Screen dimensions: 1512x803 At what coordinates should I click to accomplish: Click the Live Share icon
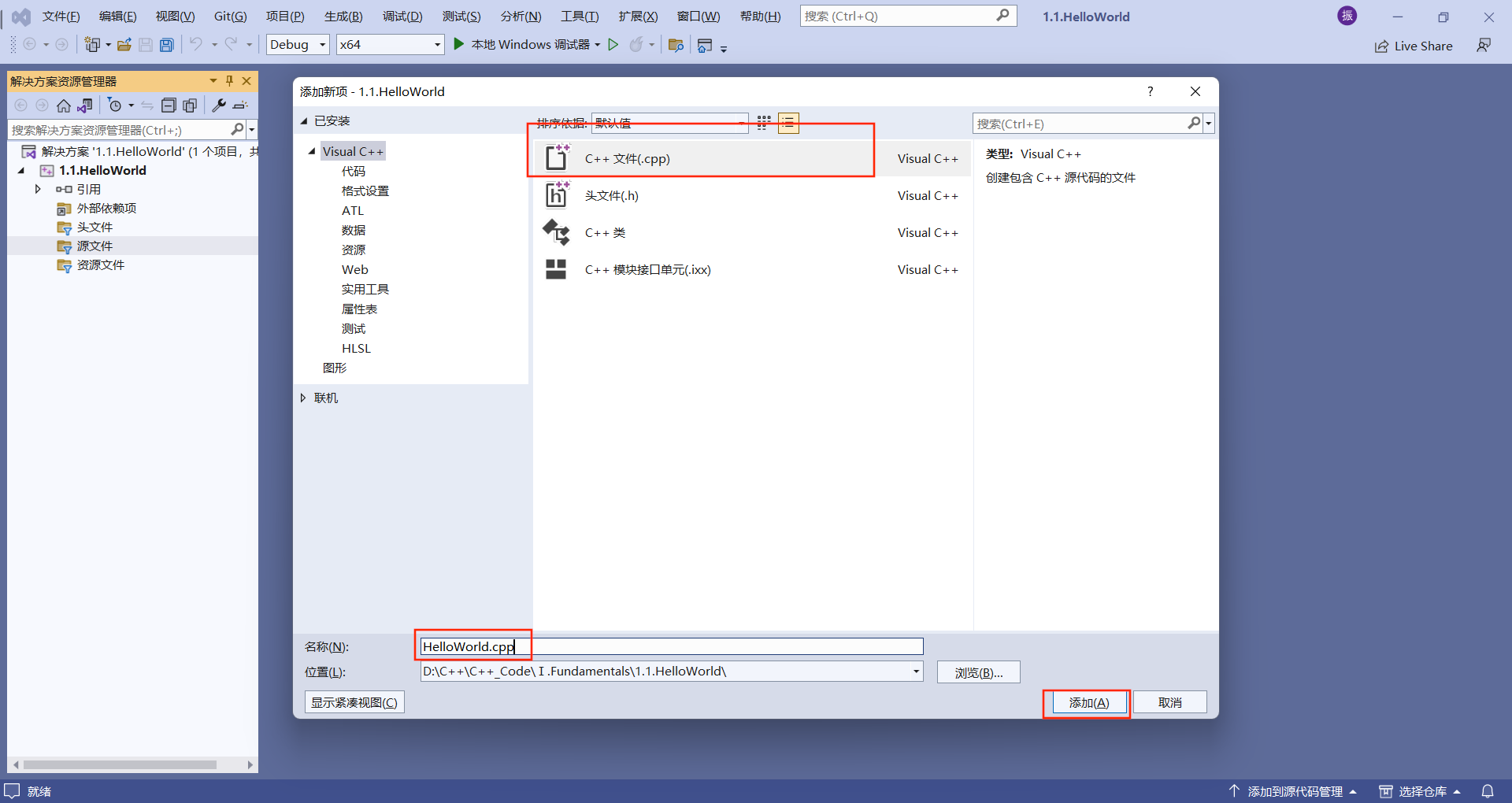coord(1381,46)
